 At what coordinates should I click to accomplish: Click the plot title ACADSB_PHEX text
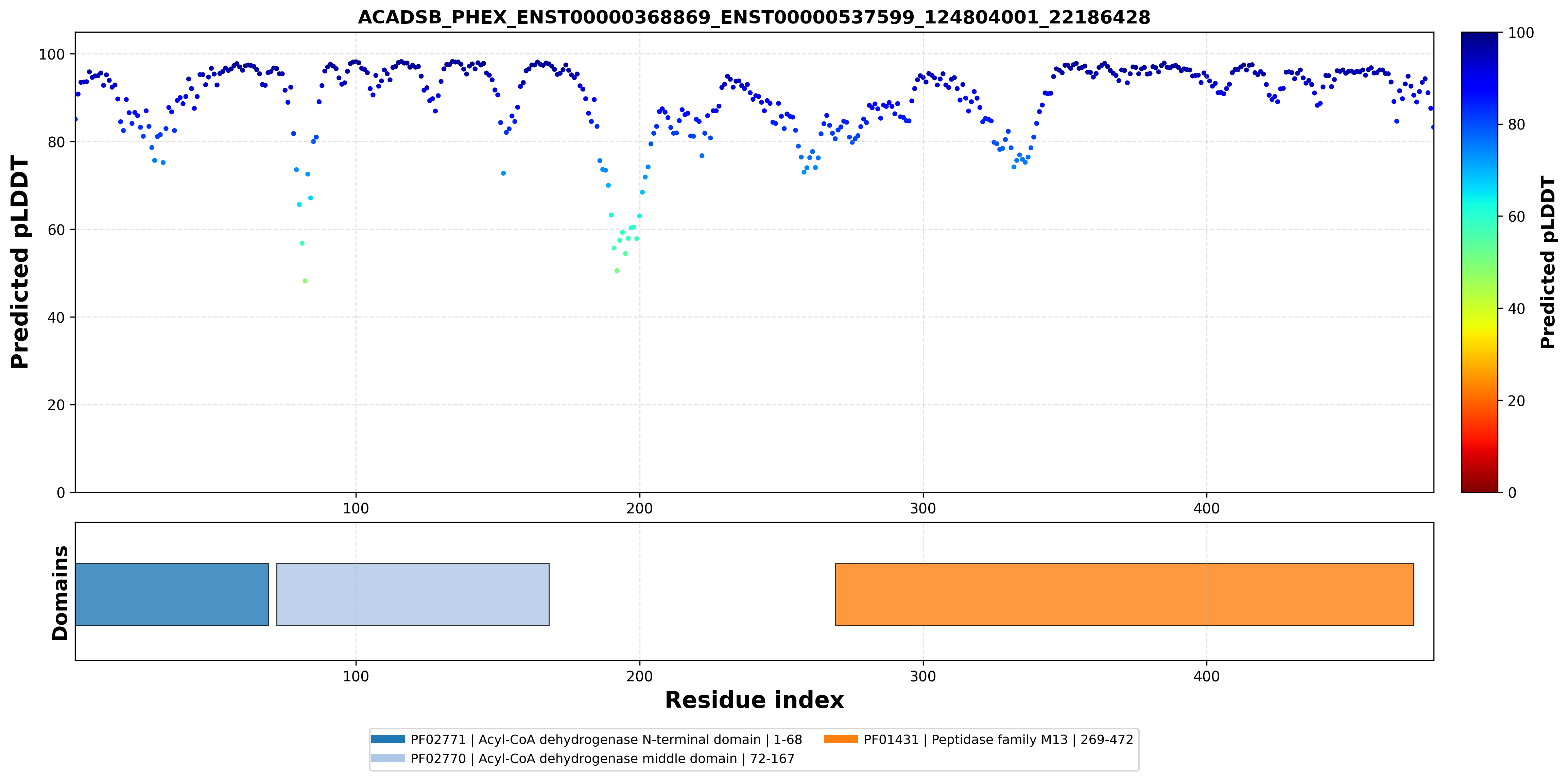754,17
